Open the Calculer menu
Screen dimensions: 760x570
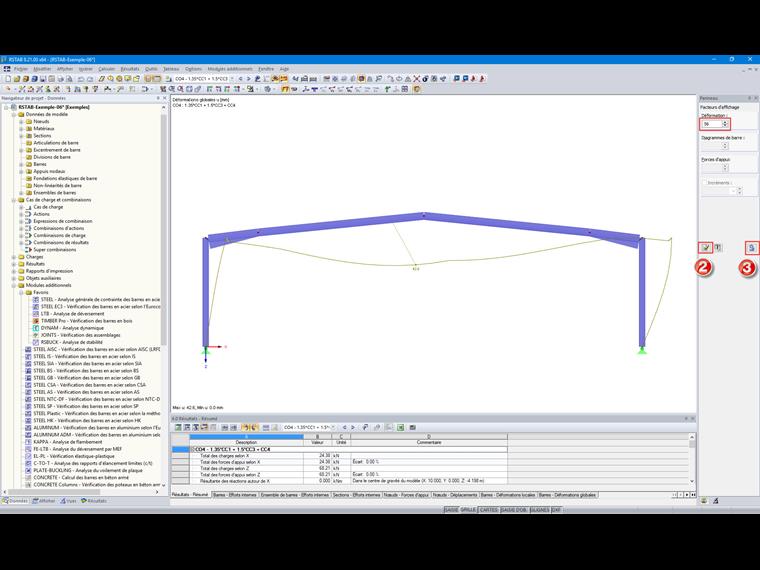click(107, 69)
